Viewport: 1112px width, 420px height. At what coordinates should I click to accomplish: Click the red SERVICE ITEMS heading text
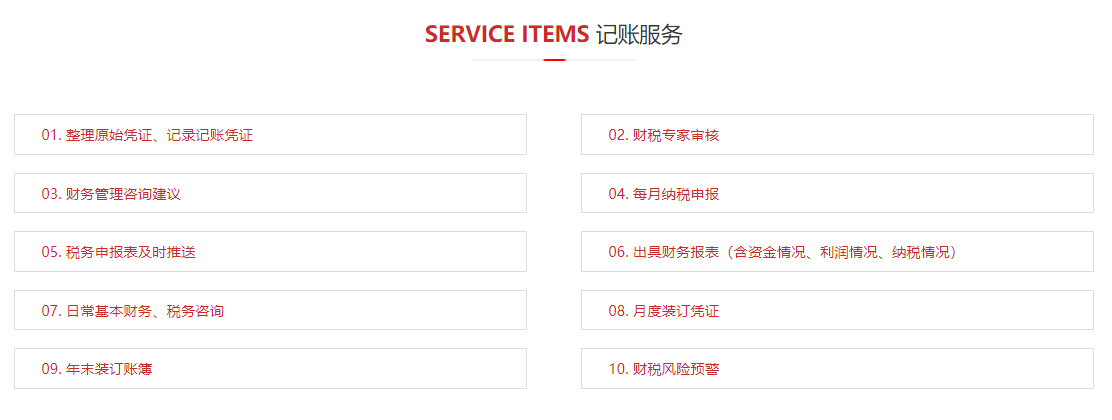(506, 34)
